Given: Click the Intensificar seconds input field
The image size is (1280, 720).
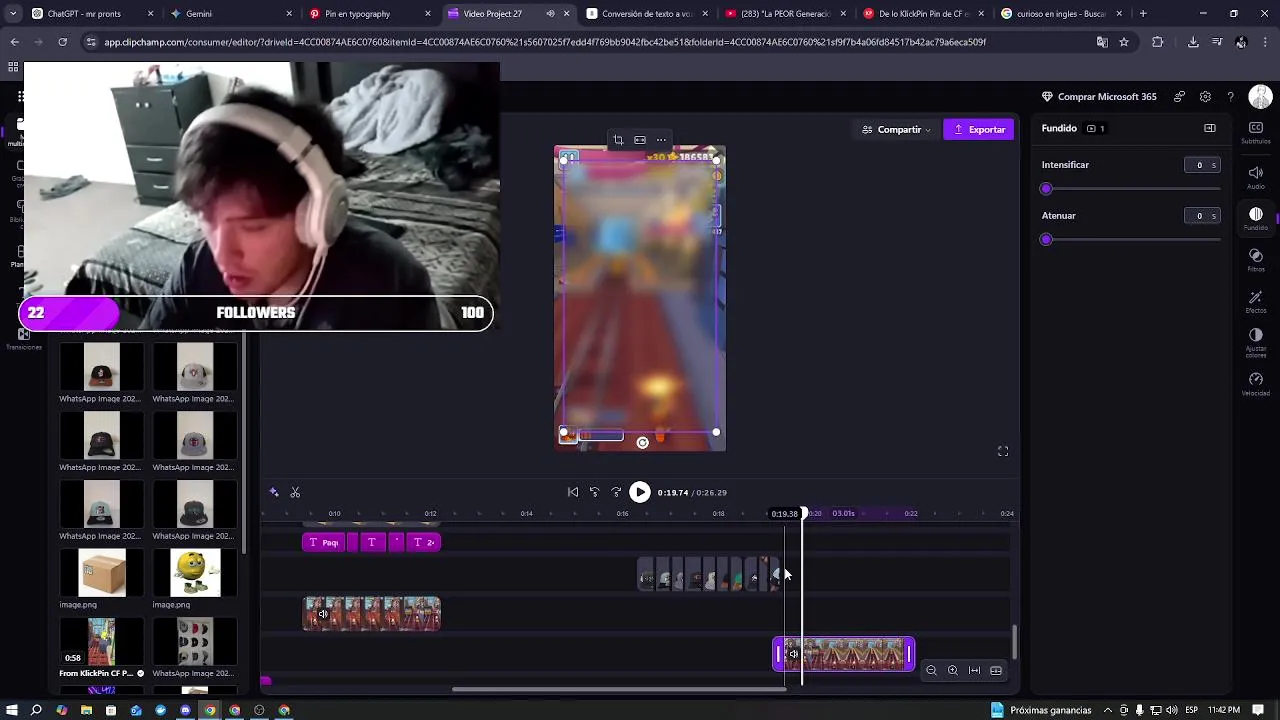Looking at the screenshot, I should point(1202,165).
